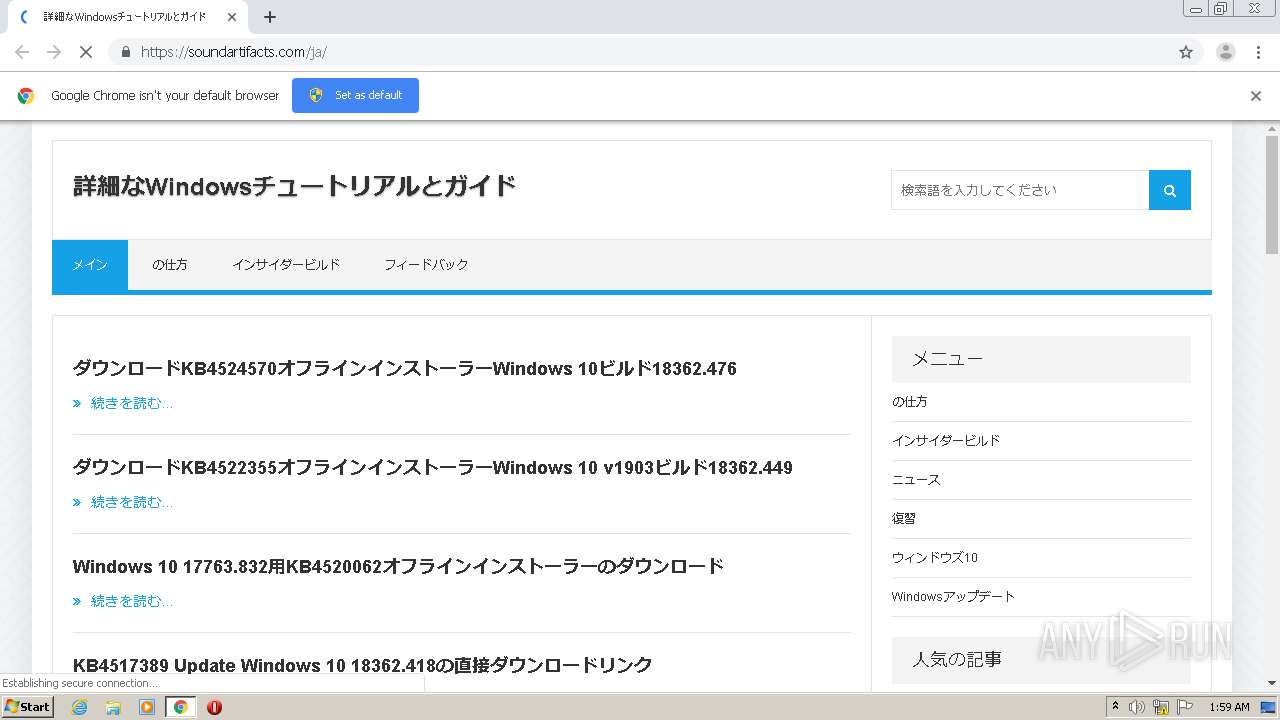Open the Windows Start menu
Image resolution: width=1280 pixels, height=720 pixels.
point(28,707)
